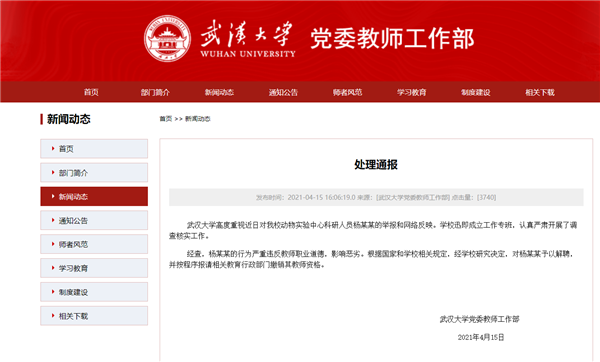Click the WUHAN UNIVERSITY English text
This screenshot has height=362, width=600.
[x=248, y=54]
